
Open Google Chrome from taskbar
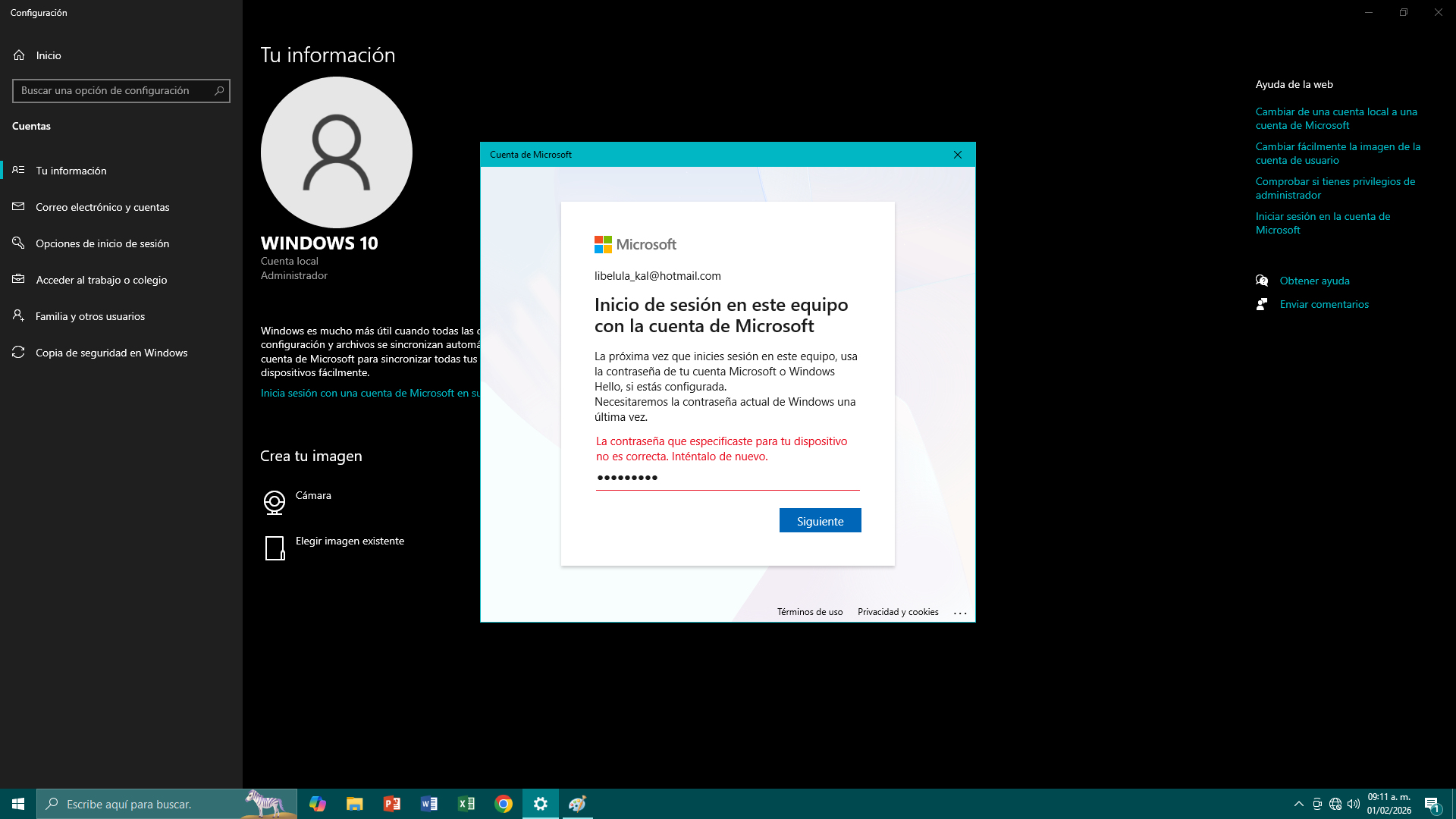(x=503, y=804)
